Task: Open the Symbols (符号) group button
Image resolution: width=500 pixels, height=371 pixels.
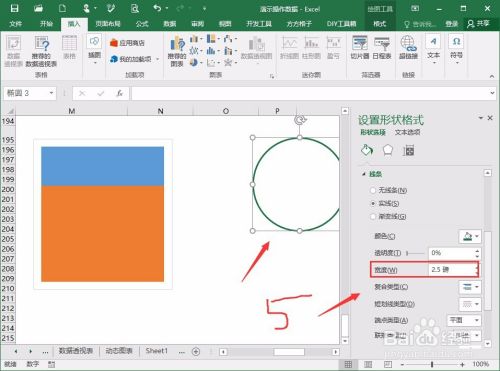Action: click(457, 49)
